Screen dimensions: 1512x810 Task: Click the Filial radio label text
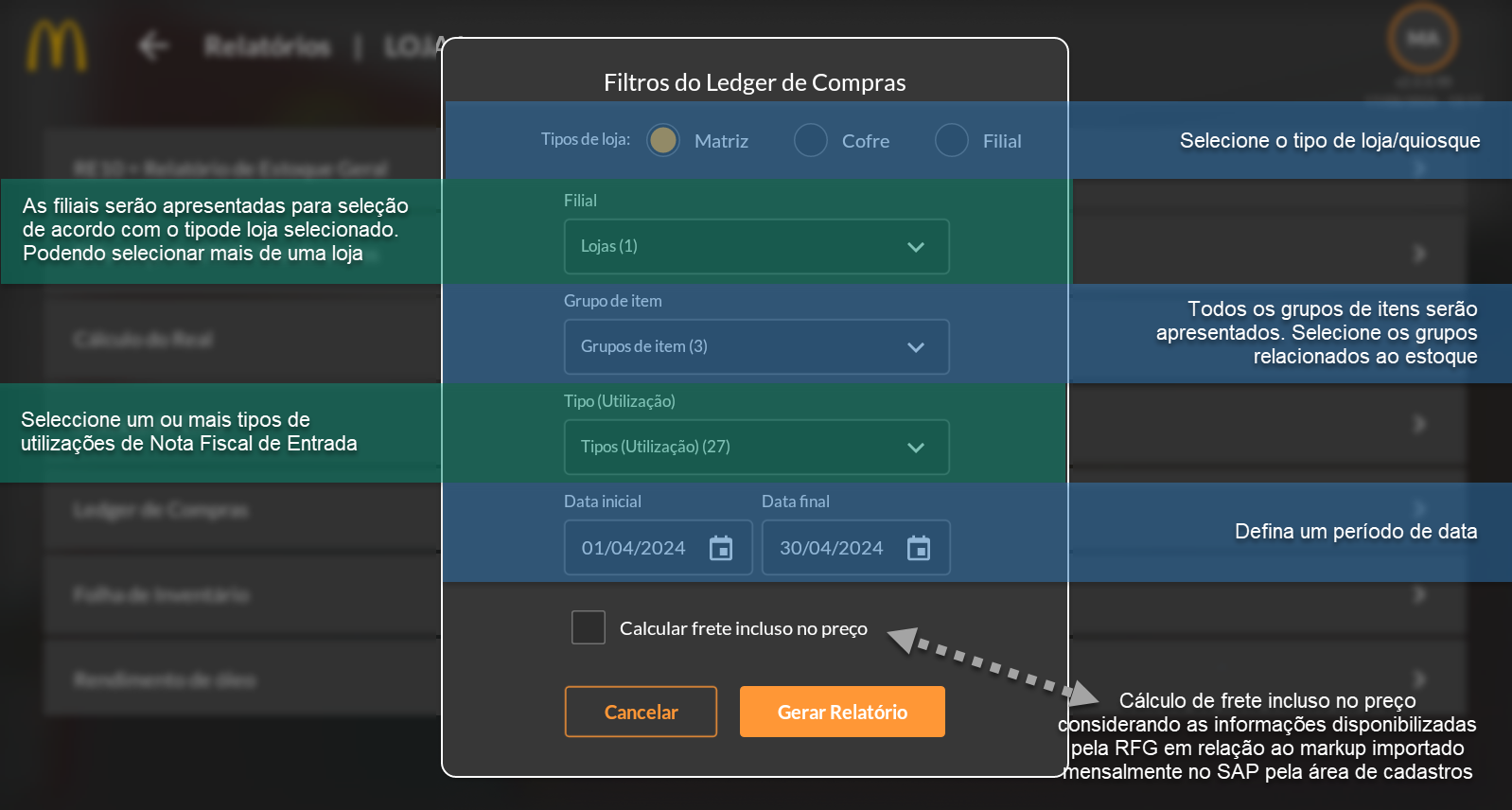coord(1002,141)
